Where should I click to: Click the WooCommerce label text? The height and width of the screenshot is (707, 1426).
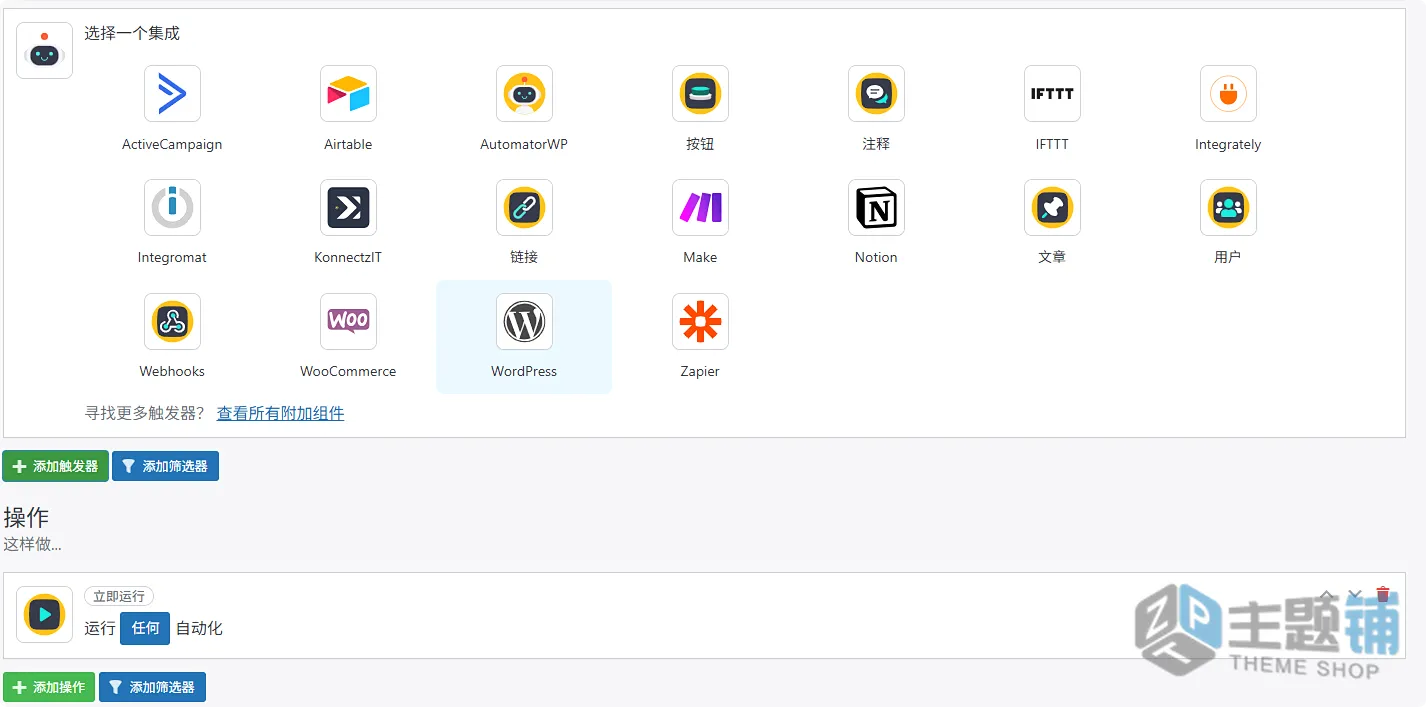(348, 371)
